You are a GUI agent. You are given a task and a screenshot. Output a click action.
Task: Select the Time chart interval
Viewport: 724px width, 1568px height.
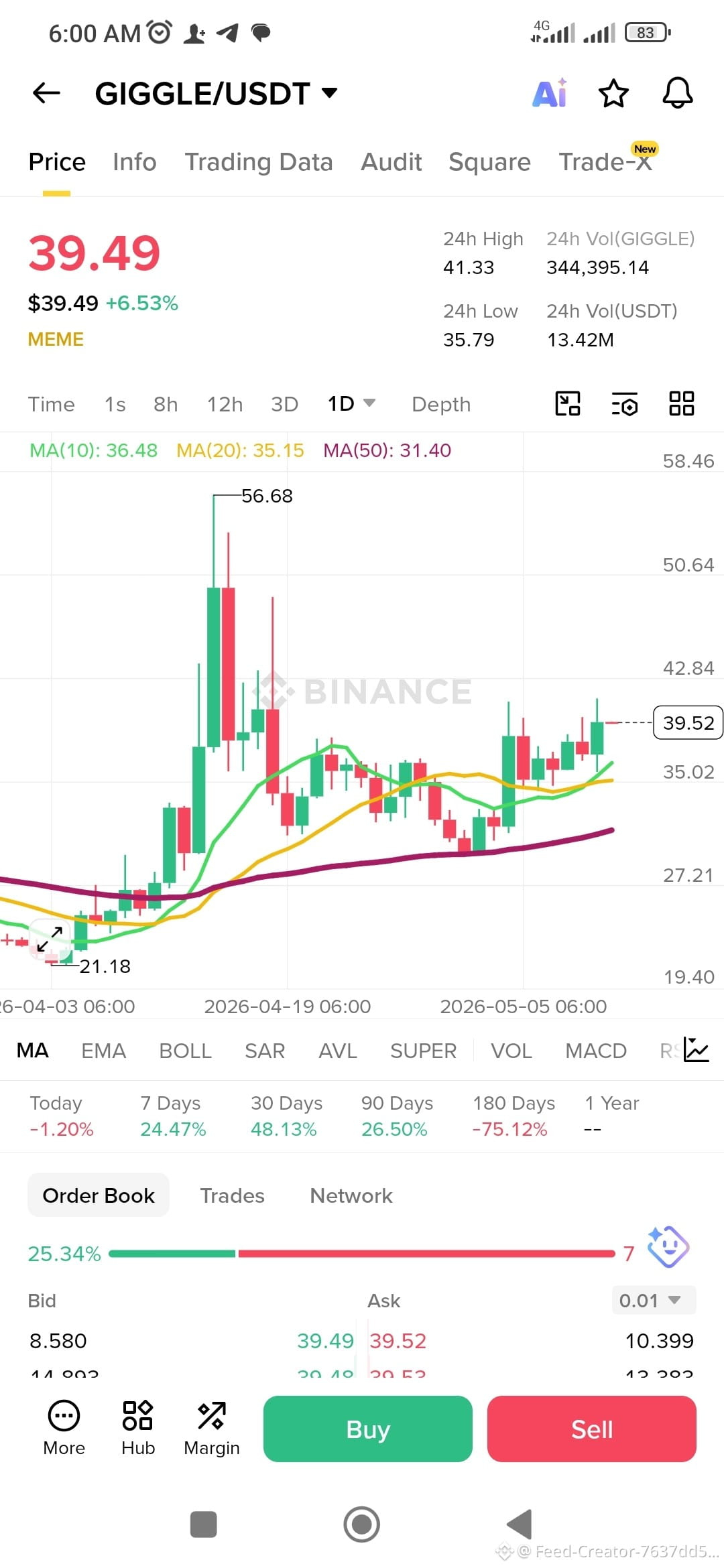coord(52,404)
